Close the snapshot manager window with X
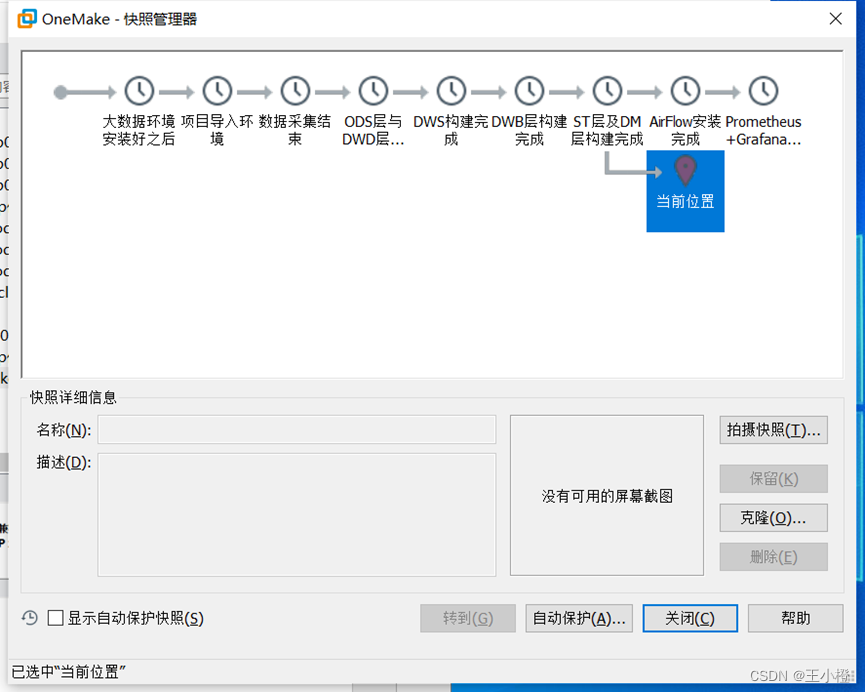Viewport: 865px width, 692px height. pyautogui.click(x=836, y=19)
